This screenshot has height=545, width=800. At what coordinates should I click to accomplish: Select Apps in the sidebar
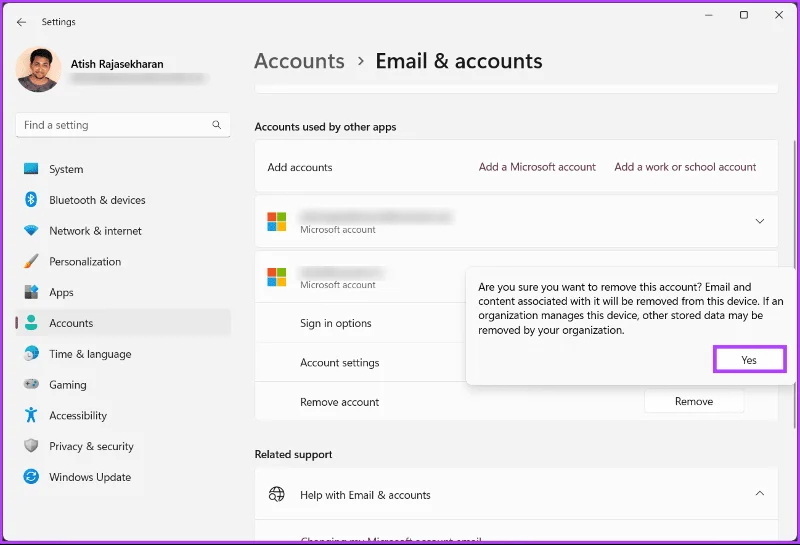tap(122, 292)
